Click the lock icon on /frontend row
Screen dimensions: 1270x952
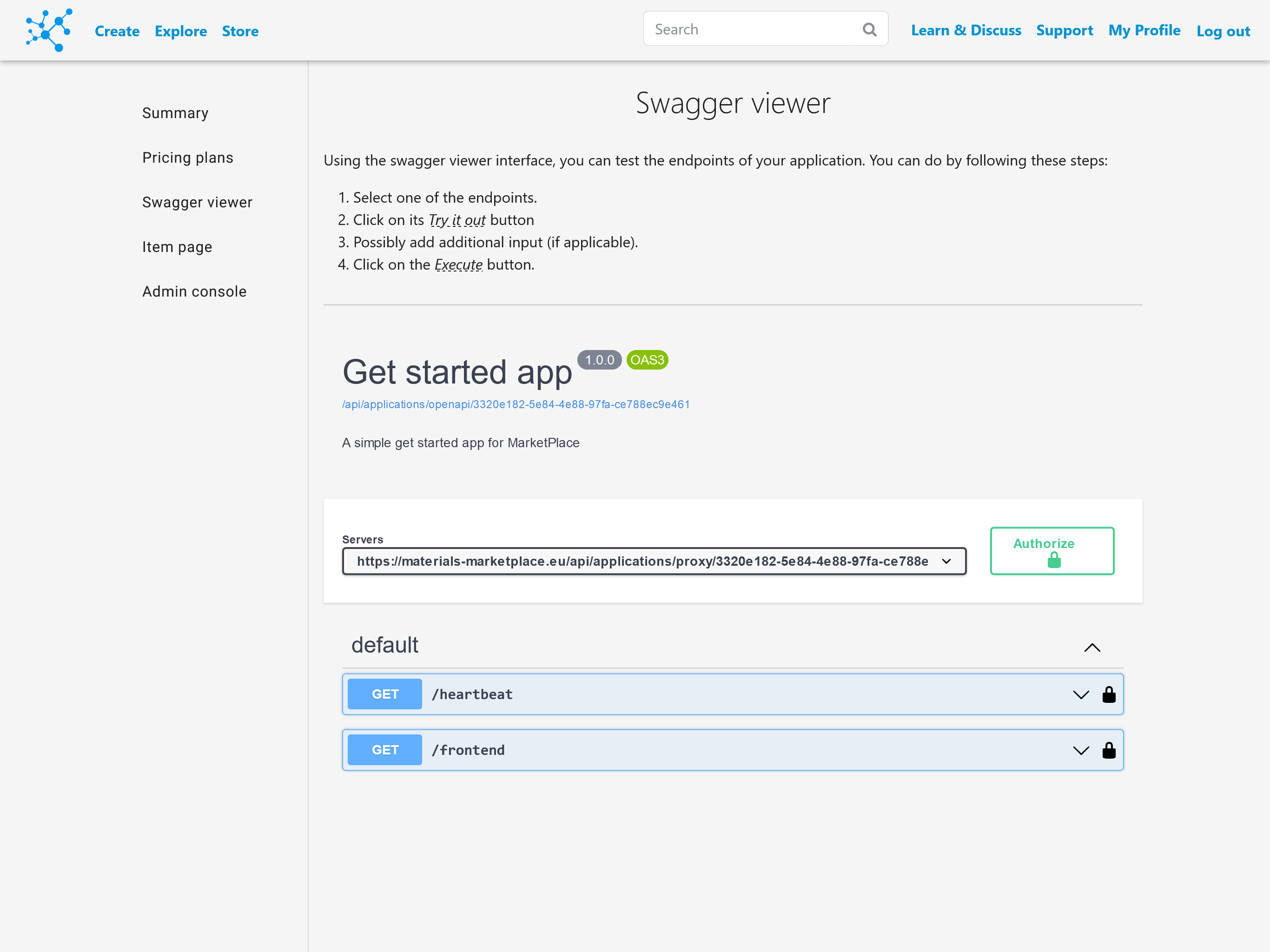click(x=1109, y=750)
